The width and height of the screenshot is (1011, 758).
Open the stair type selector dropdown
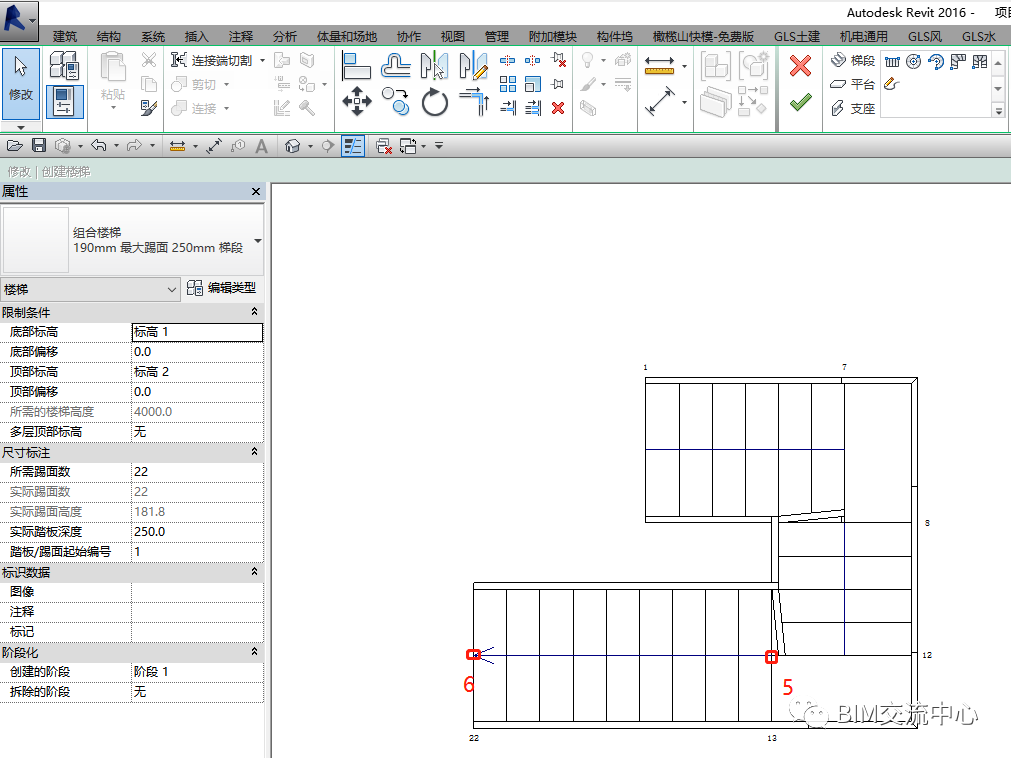tap(258, 240)
